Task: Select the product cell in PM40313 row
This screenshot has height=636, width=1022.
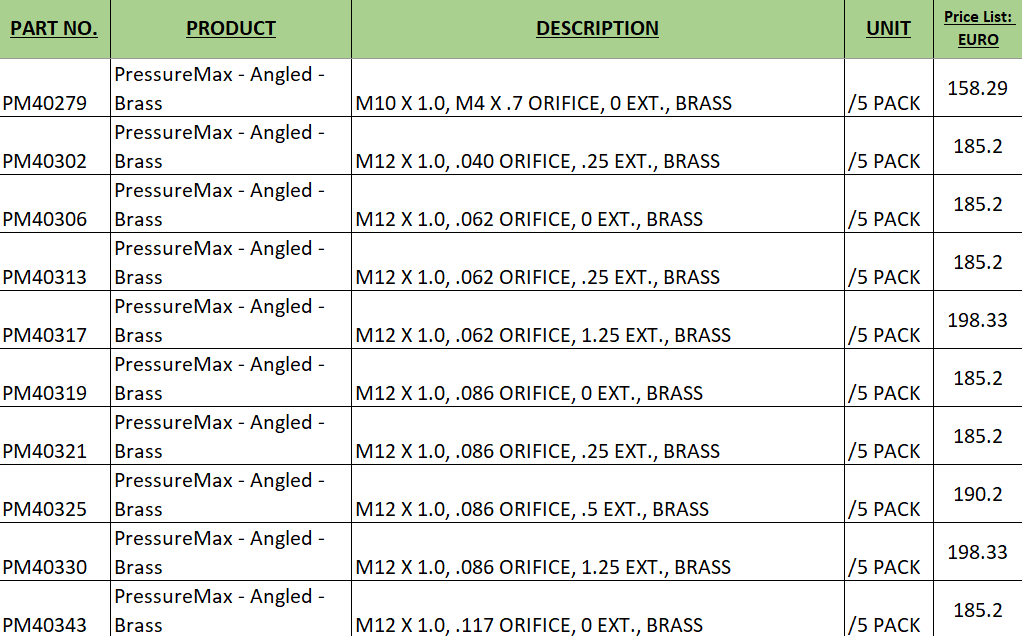Action: 231,262
